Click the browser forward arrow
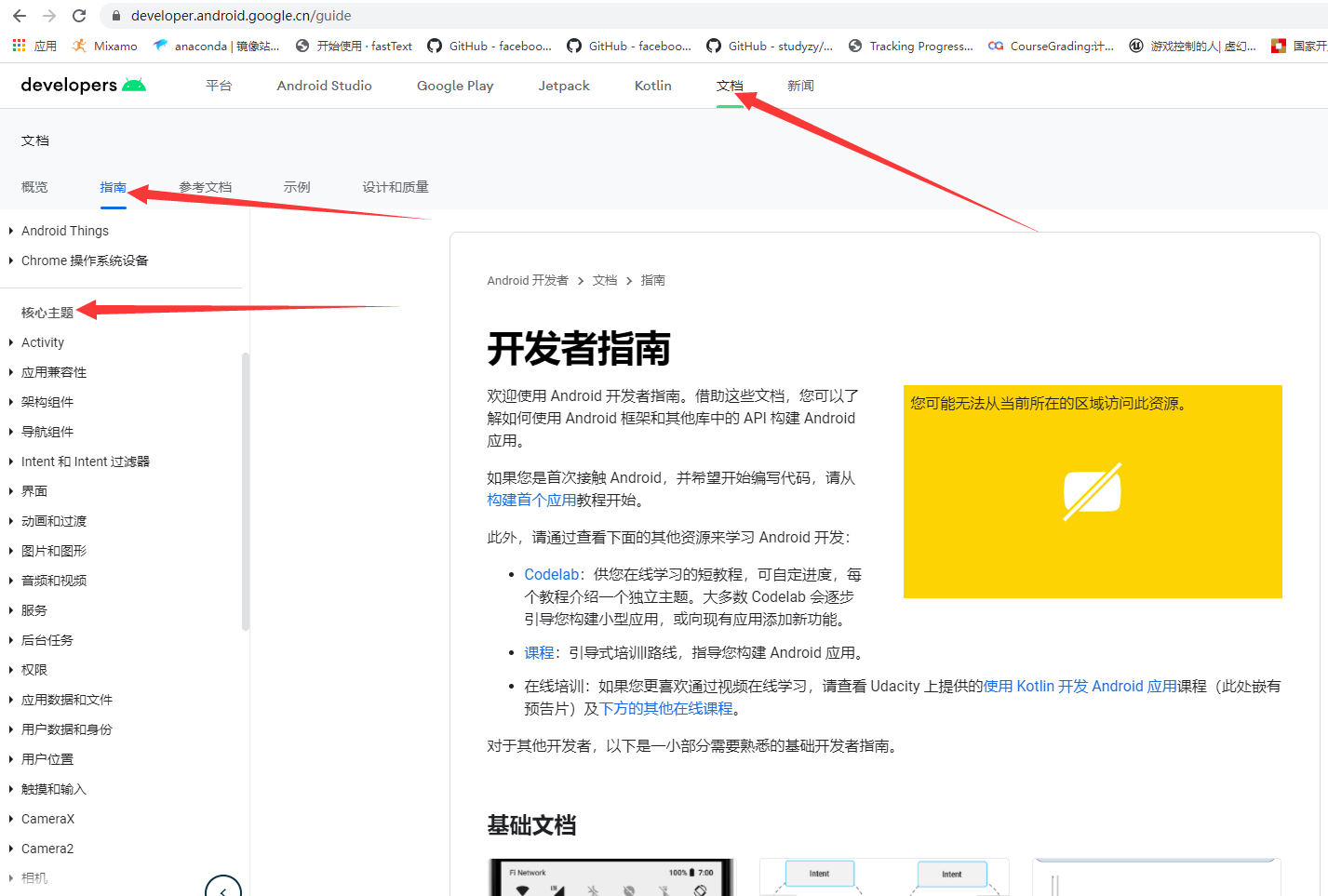The image size is (1328, 896). (x=49, y=16)
